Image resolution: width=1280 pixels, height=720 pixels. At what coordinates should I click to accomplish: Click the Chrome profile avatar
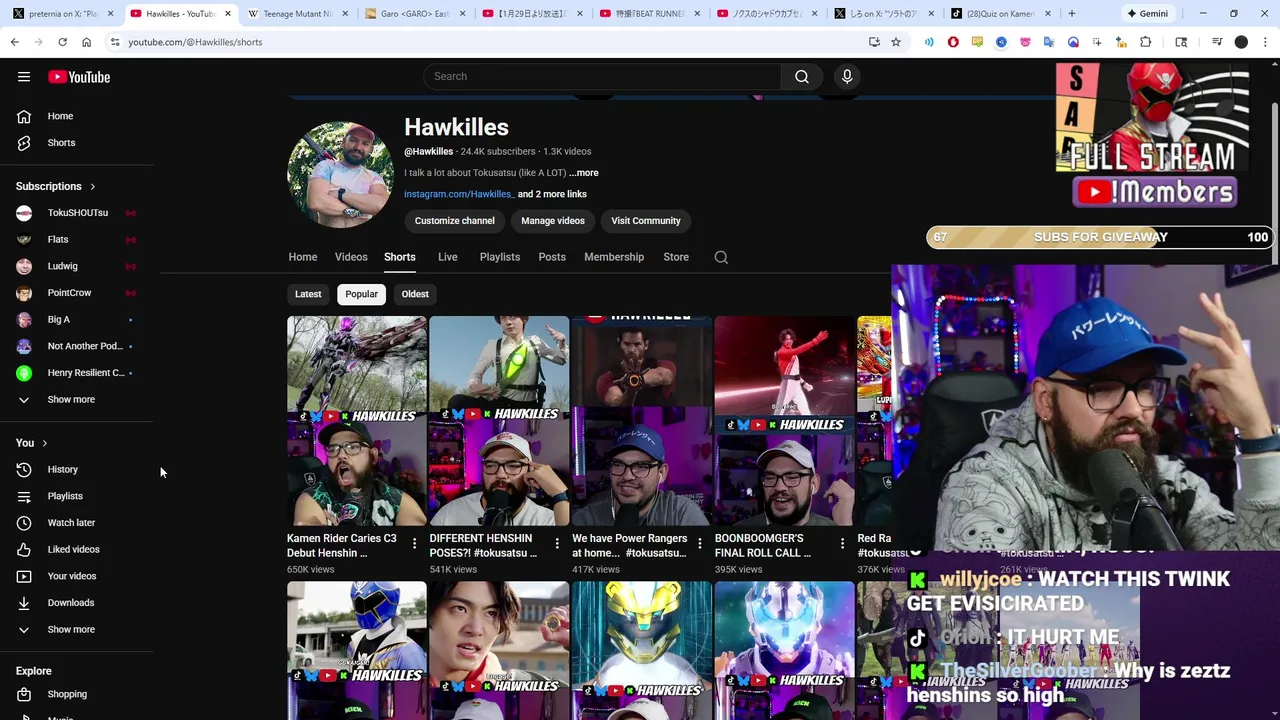1241,42
